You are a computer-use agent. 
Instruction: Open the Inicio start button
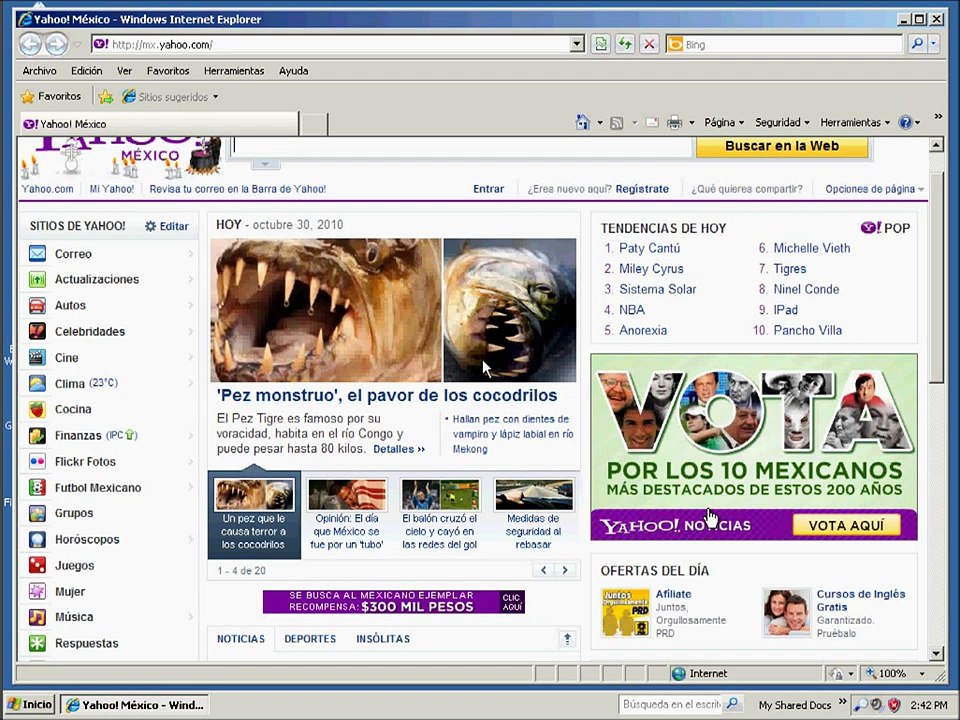tap(29, 705)
